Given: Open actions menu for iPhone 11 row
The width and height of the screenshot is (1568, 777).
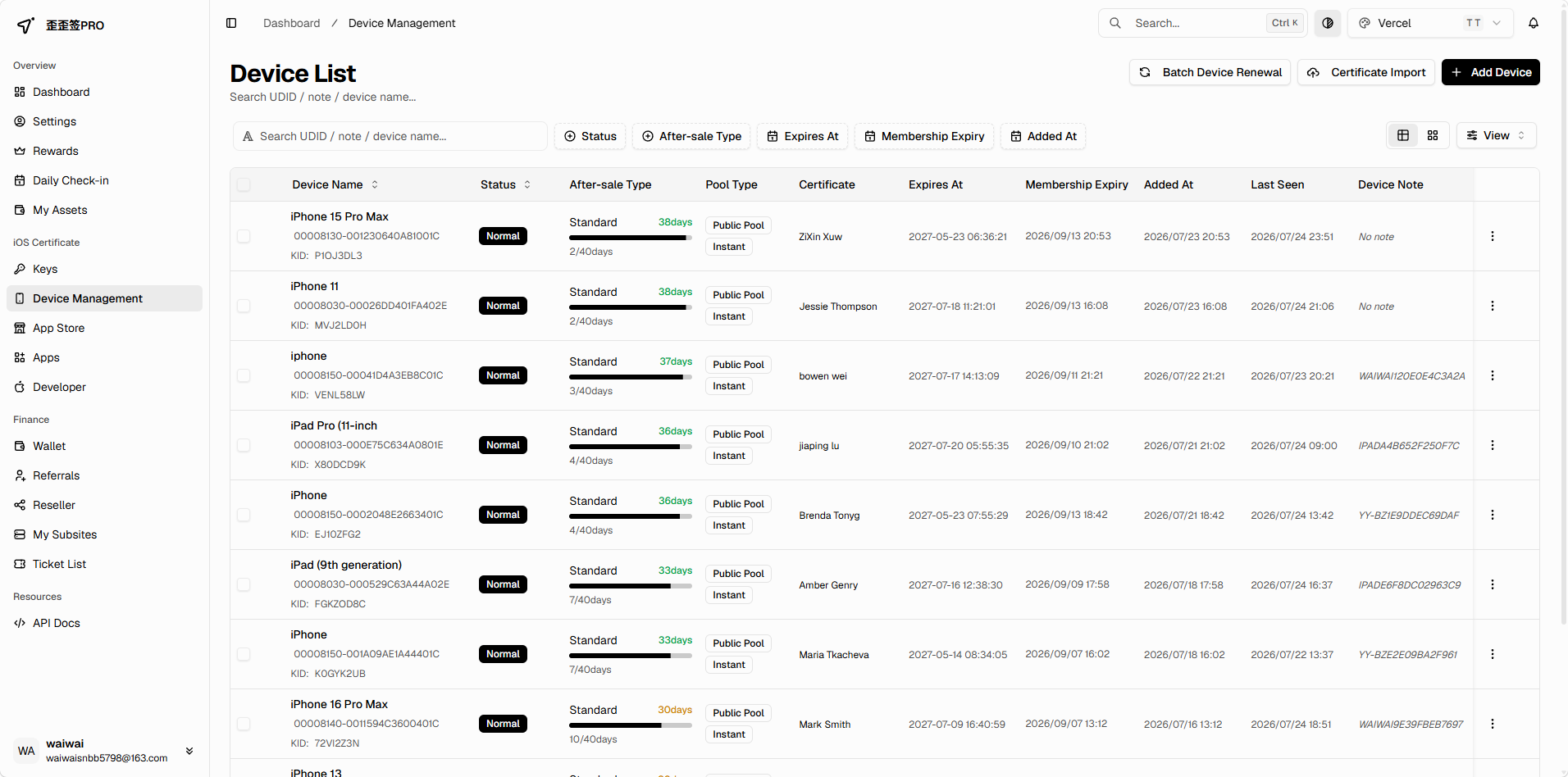Looking at the screenshot, I should (x=1493, y=306).
